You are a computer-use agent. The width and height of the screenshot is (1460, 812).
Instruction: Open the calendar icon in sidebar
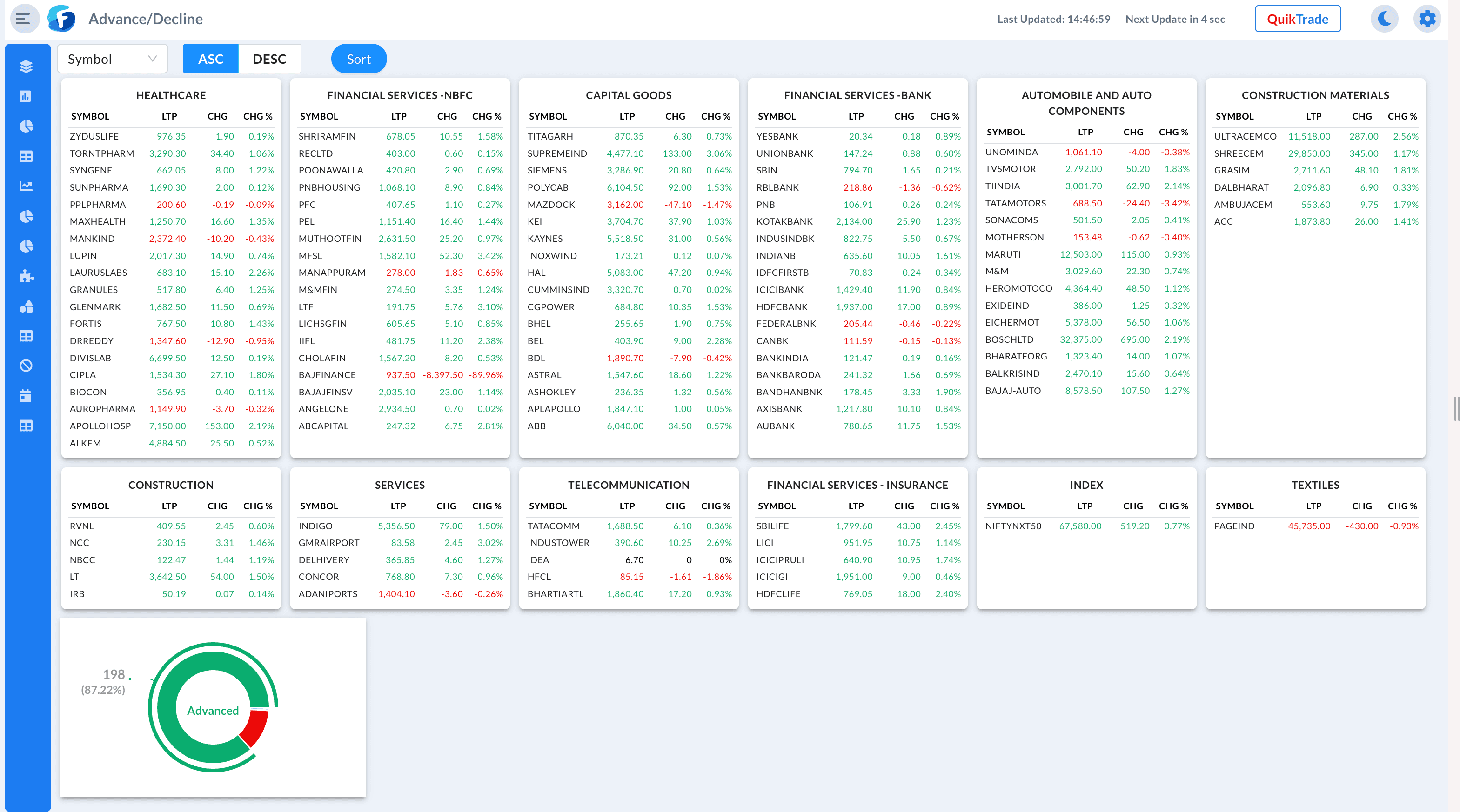26,395
